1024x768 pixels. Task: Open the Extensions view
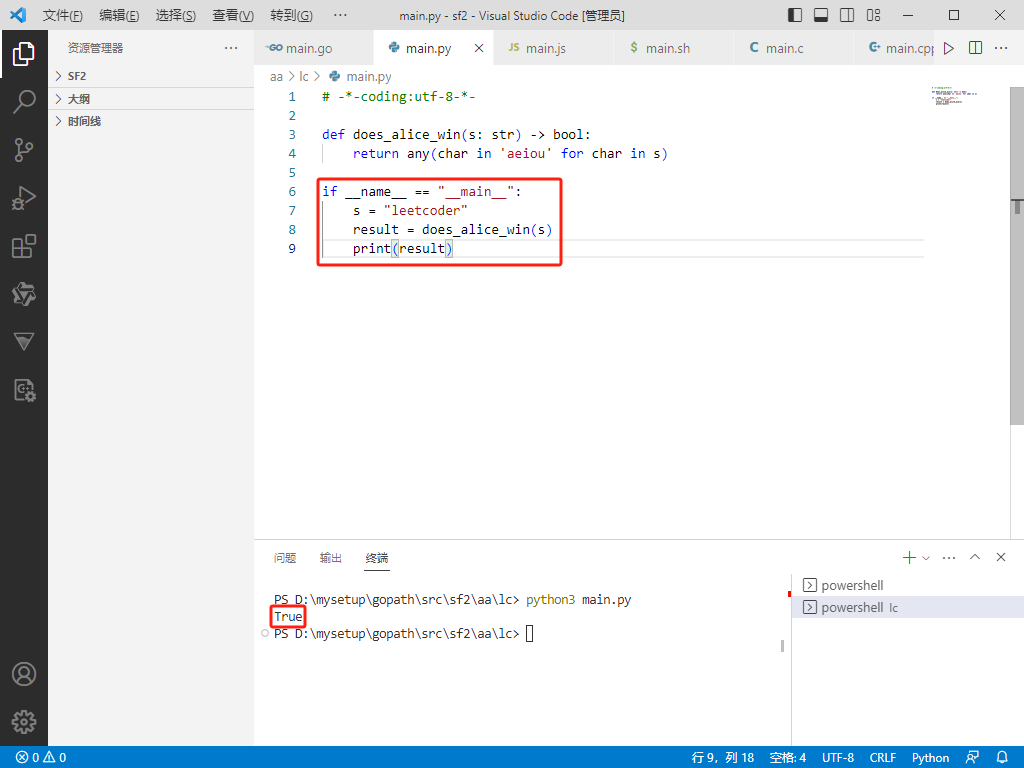(x=24, y=246)
